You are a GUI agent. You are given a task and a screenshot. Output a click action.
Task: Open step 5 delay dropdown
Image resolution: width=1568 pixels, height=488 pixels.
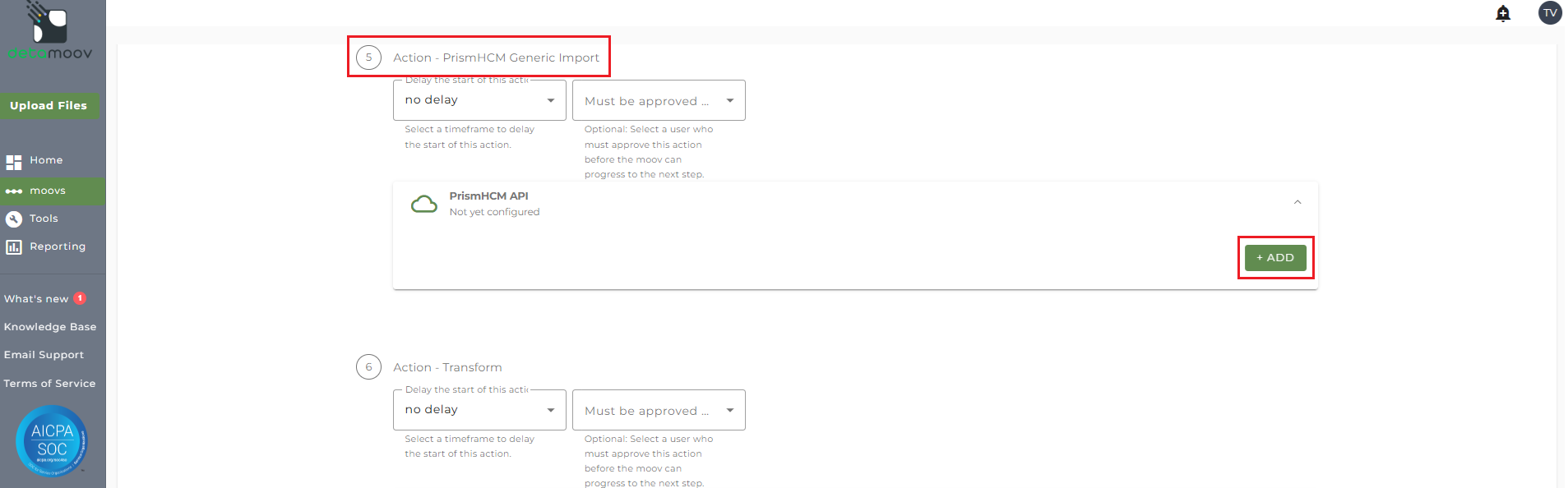[479, 100]
